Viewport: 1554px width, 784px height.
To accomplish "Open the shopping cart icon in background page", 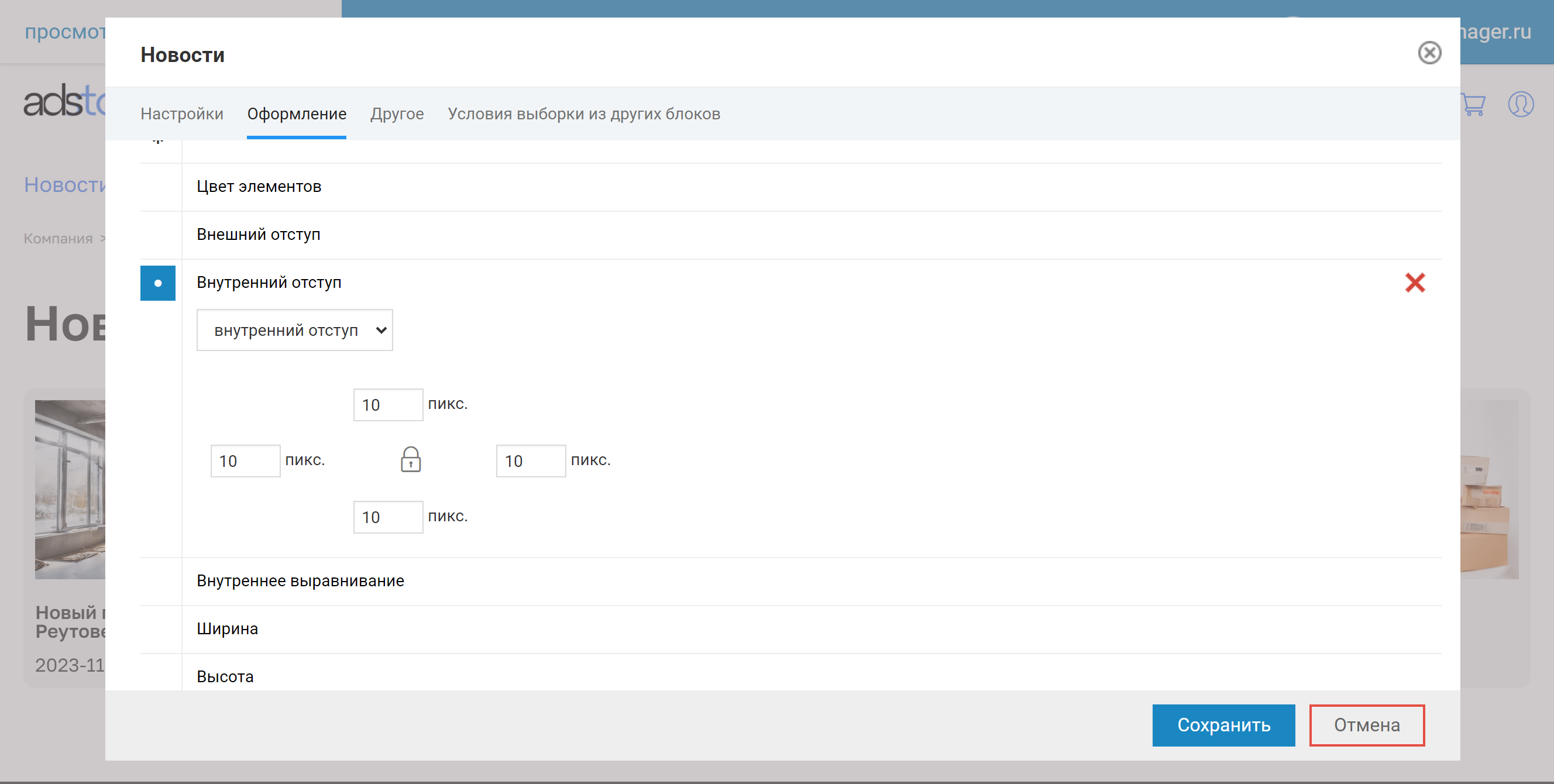I will [x=1473, y=105].
